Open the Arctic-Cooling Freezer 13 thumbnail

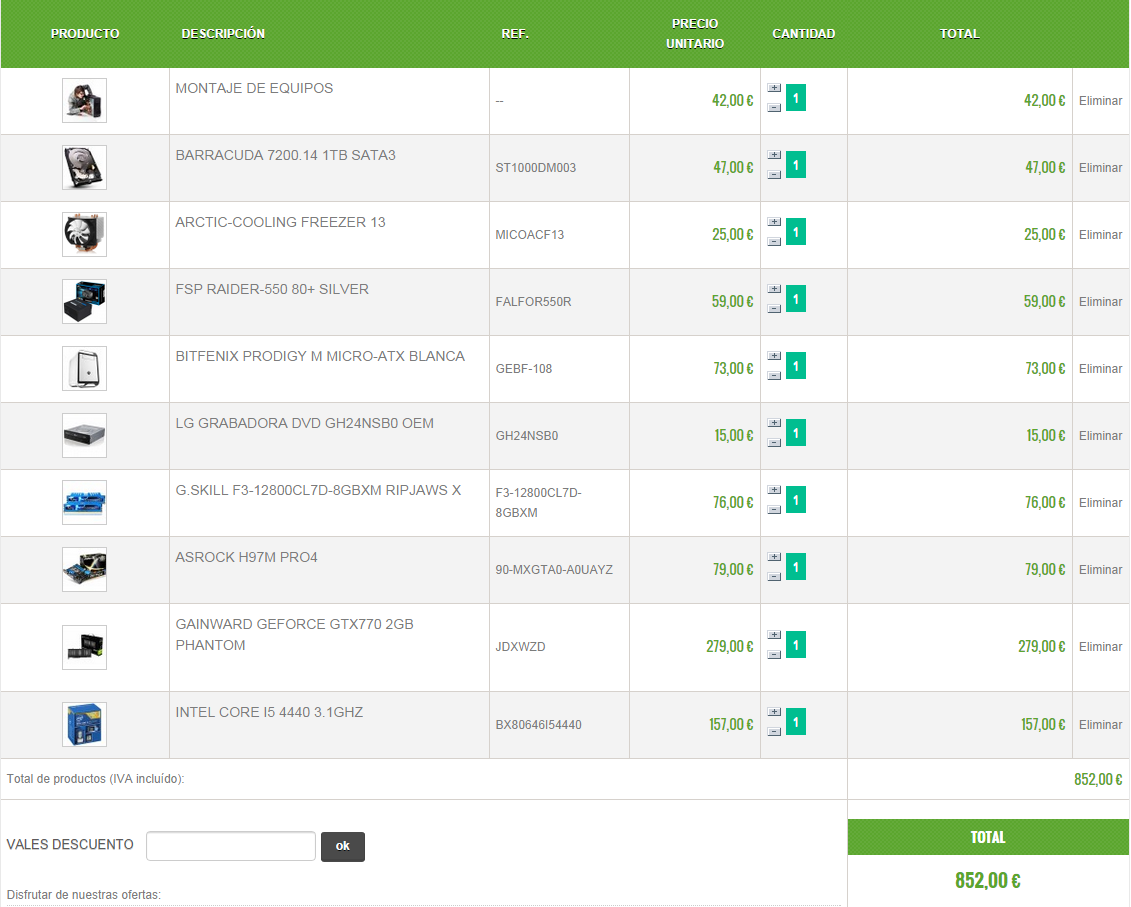pyautogui.click(x=84, y=235)
